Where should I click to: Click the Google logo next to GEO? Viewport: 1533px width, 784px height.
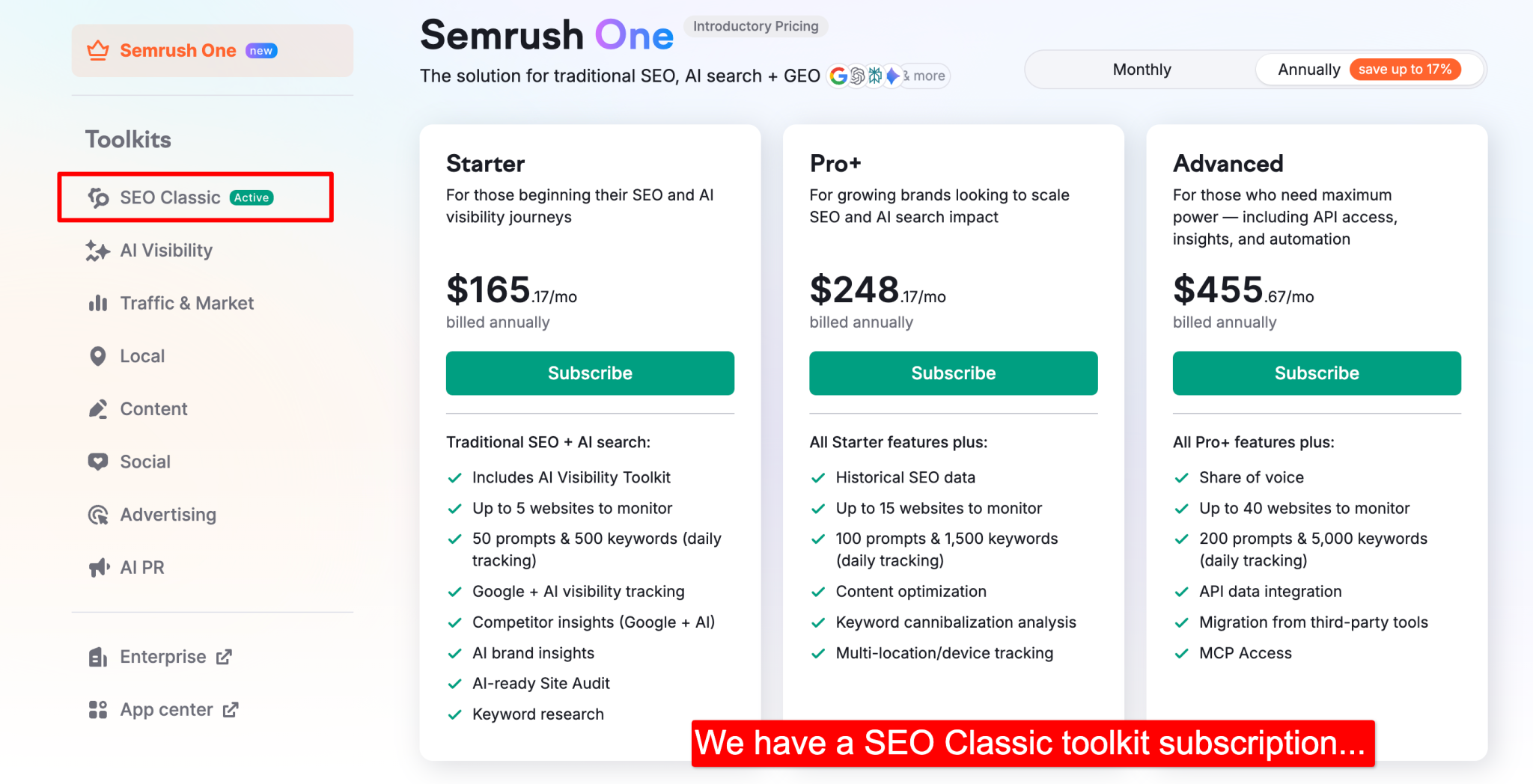837,76
